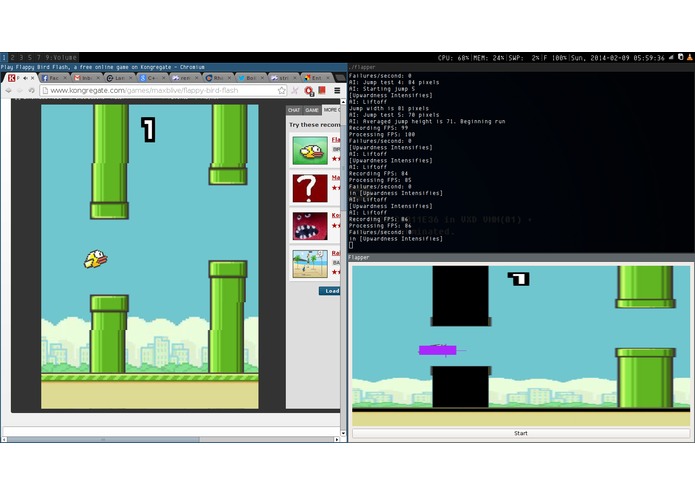Click the browser horizontal scrollbar right arrow
The width and height of the screenshot is (695, 494).
[337, 440]
